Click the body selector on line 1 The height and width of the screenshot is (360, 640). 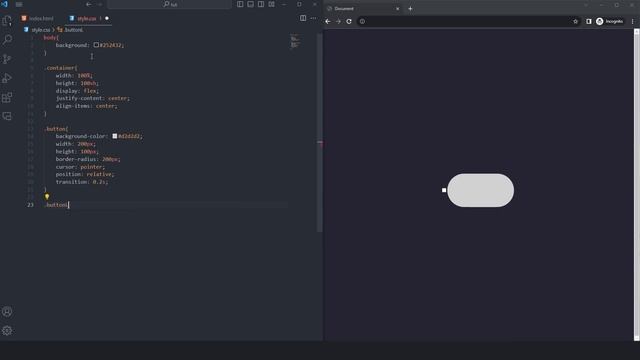51,38
